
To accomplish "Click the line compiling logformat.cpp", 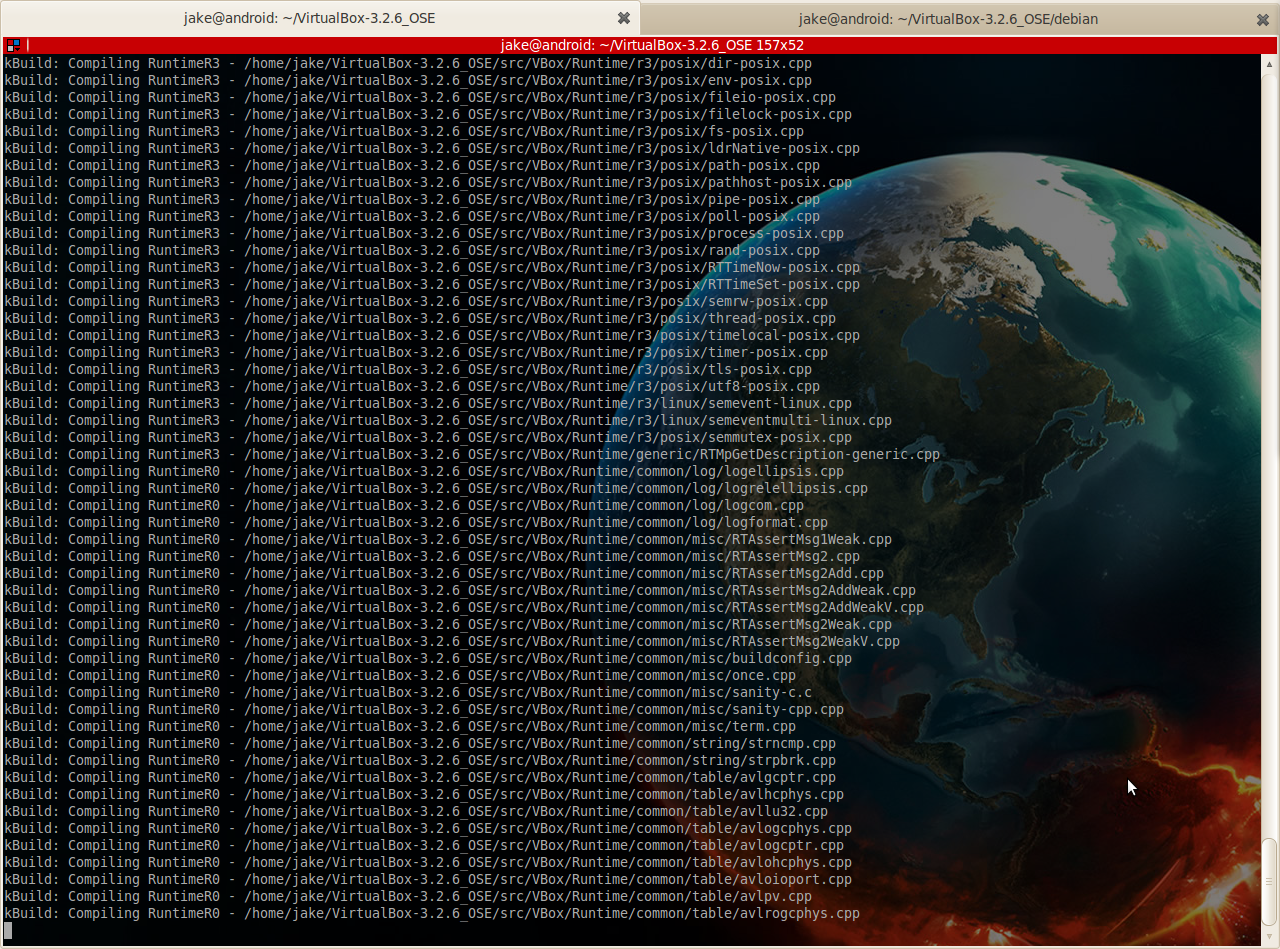I will [416, 522].
